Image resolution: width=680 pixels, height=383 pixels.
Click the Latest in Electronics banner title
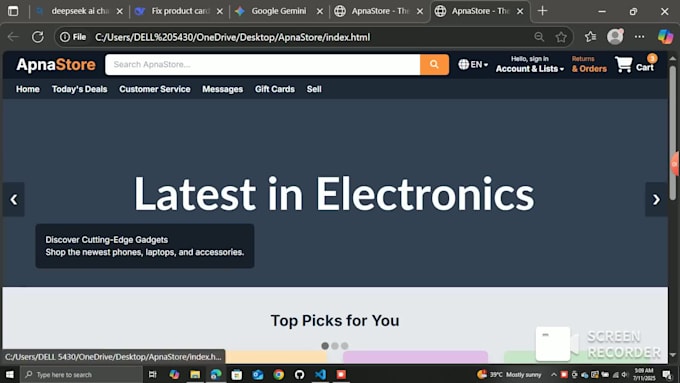point(334,194)
